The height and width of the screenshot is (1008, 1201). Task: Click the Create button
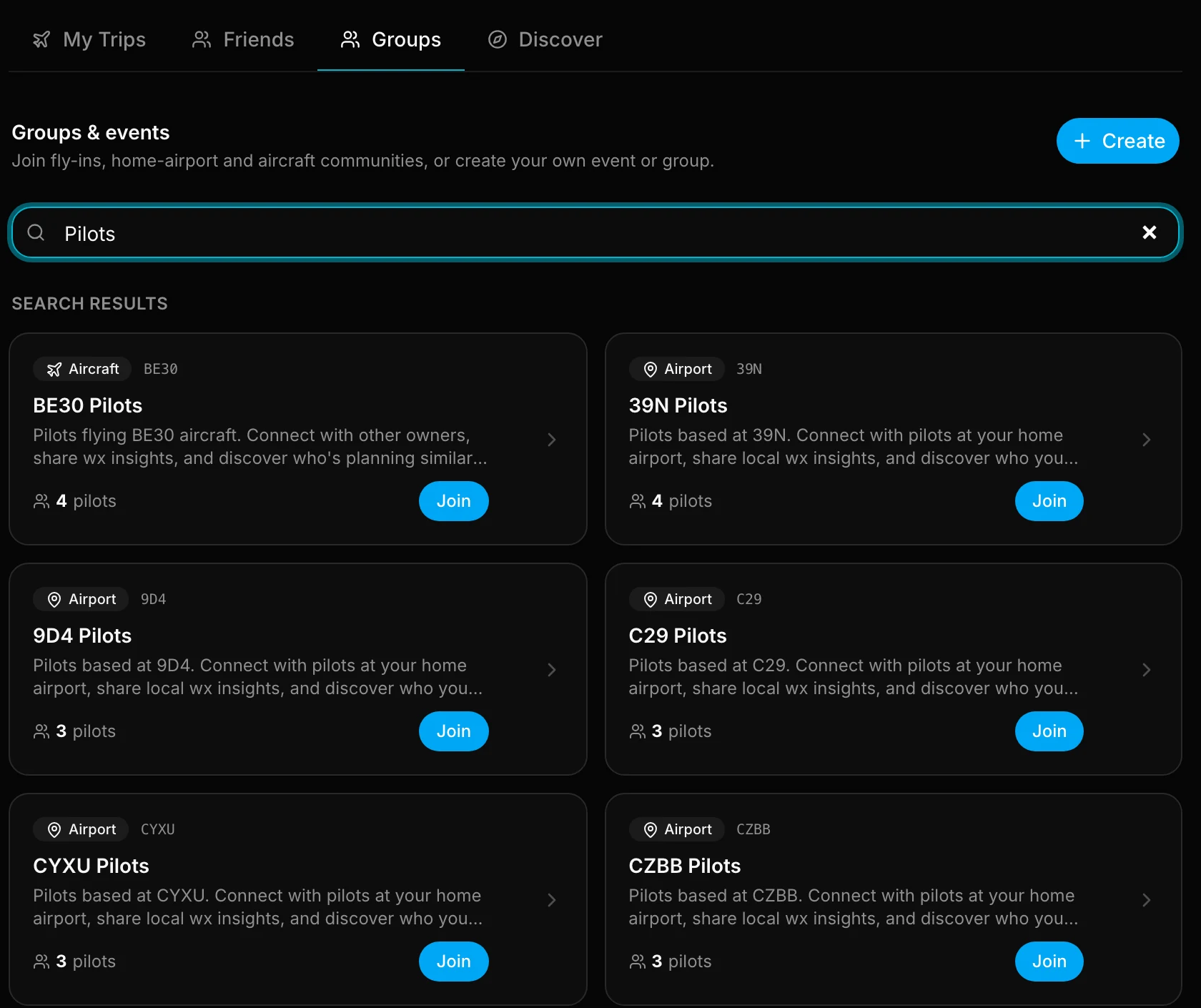pos(1117,141)
